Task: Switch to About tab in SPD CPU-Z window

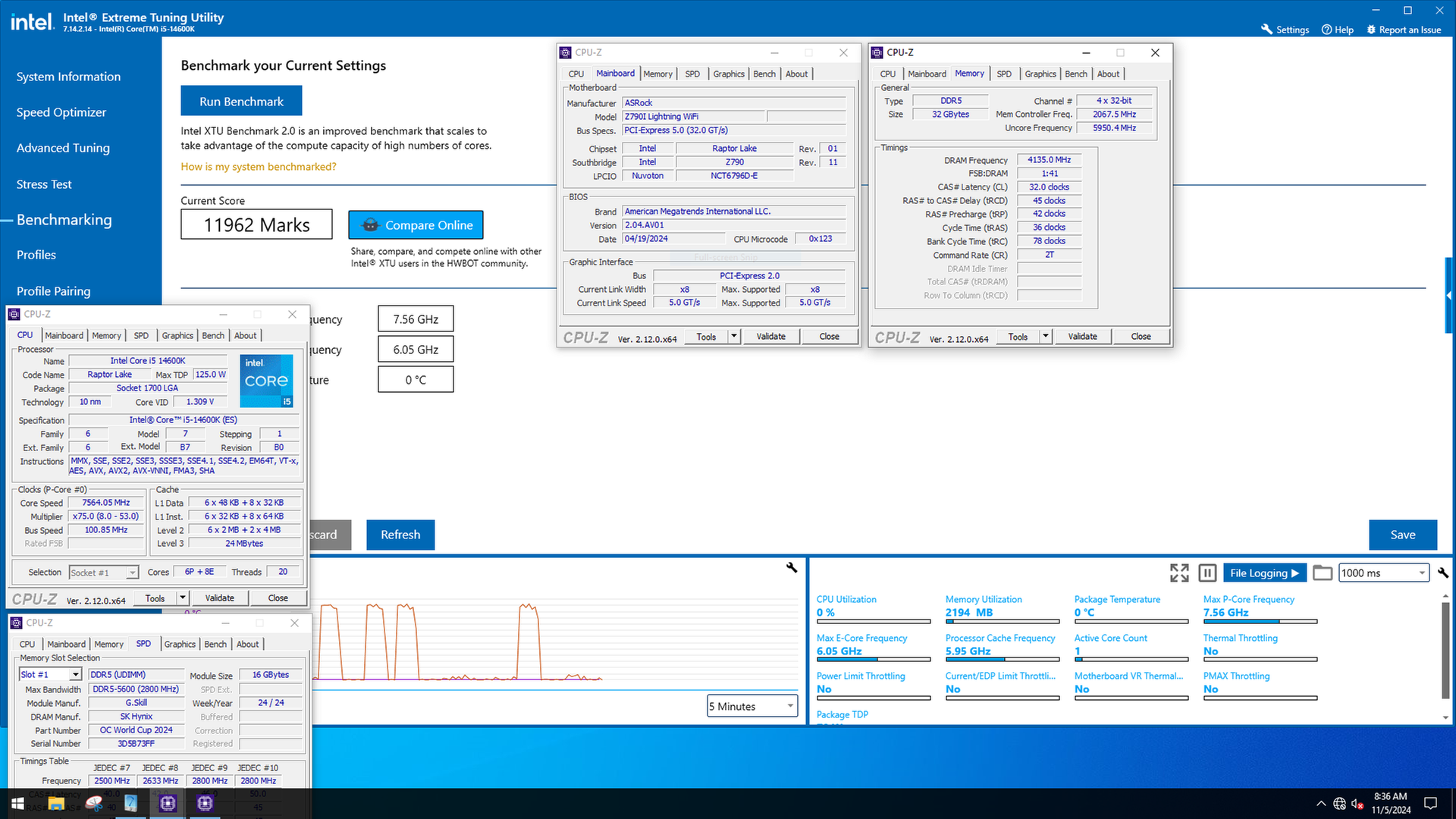Action: tap(247, 644)
